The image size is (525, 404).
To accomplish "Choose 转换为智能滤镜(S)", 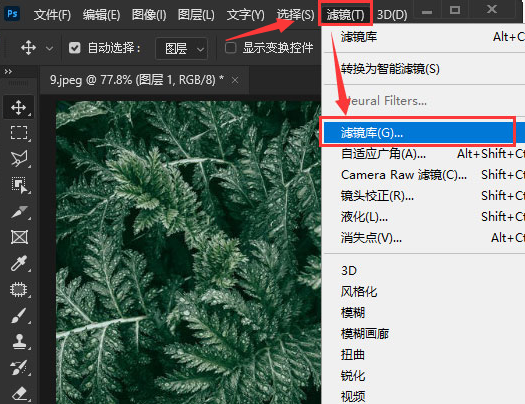I will tap(423, 69).
